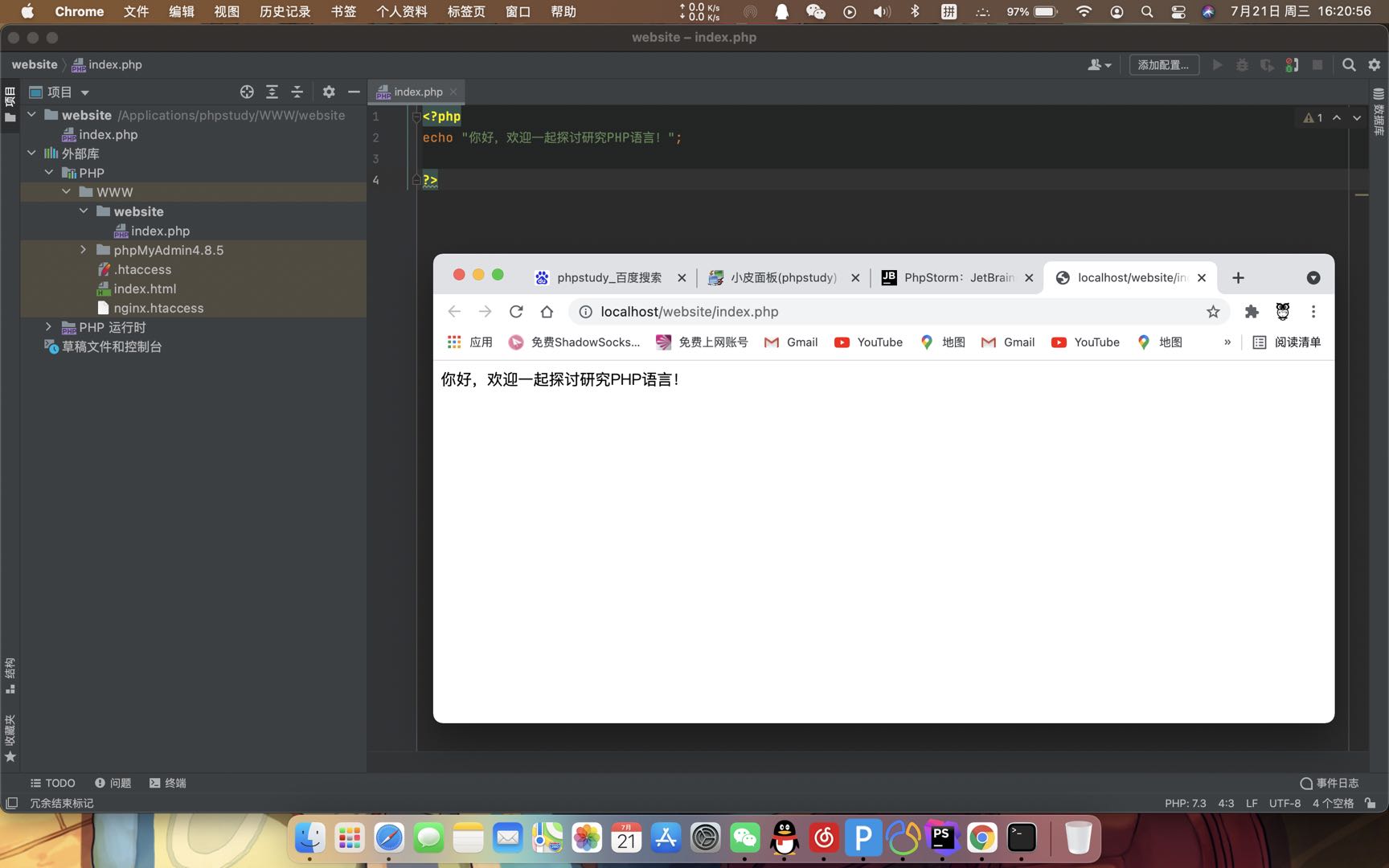Expand the phpMyAdmin4.8.5 folder
The width and height of the screenshot is (1389, 868).
point(84,250)
